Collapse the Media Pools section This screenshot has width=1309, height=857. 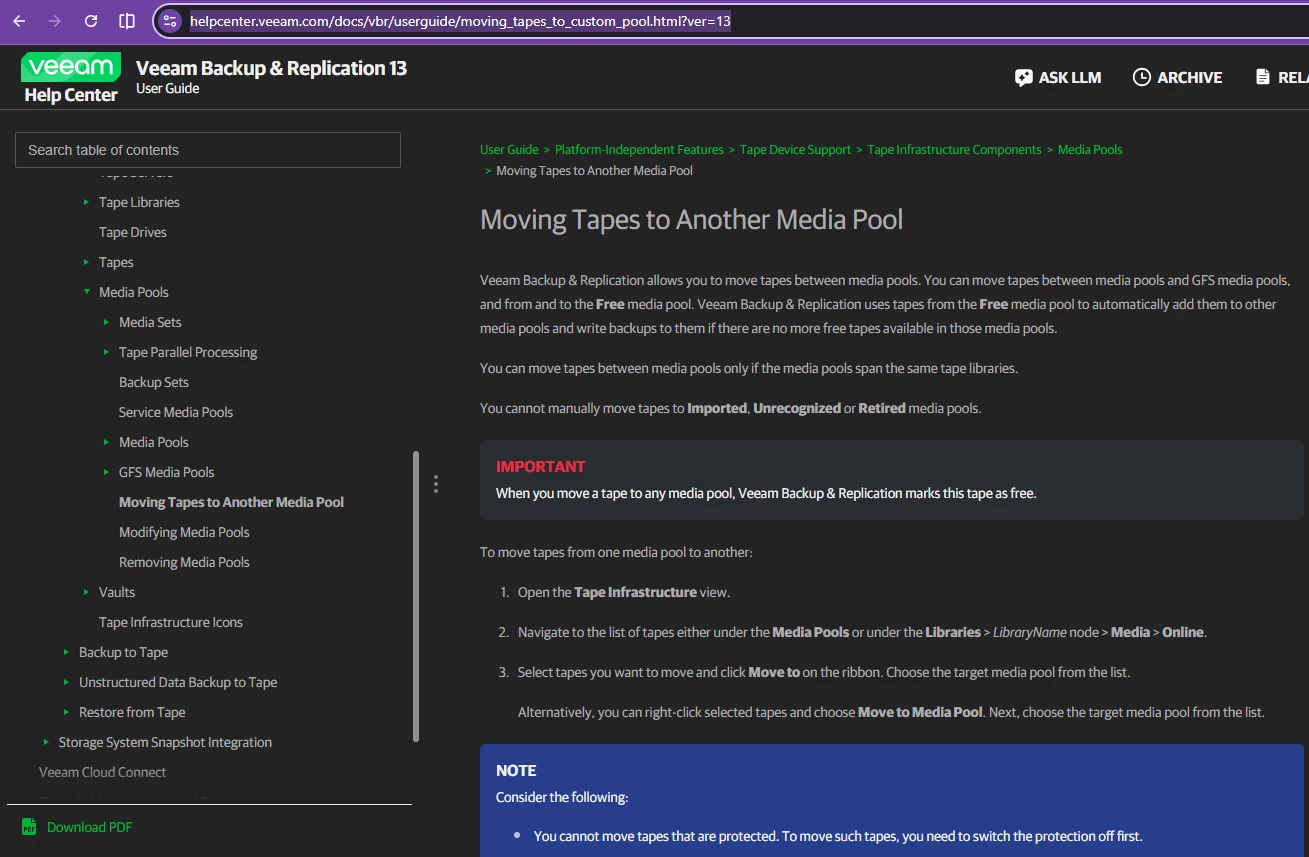click(87, 292)
